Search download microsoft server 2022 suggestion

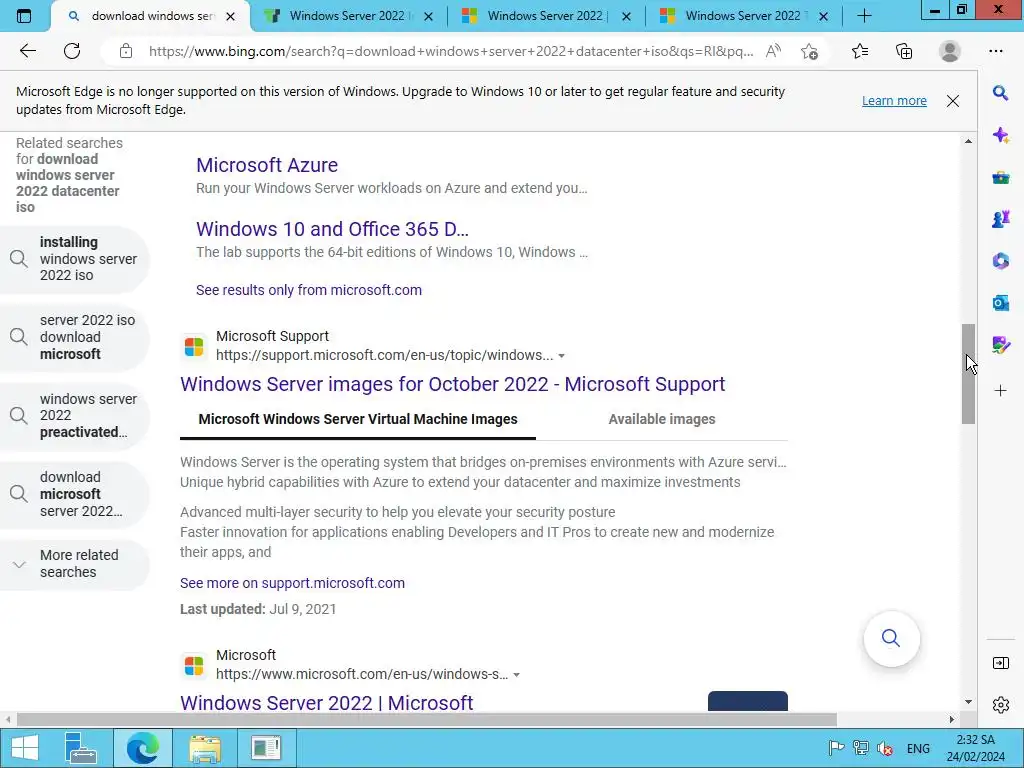[75, 494]
